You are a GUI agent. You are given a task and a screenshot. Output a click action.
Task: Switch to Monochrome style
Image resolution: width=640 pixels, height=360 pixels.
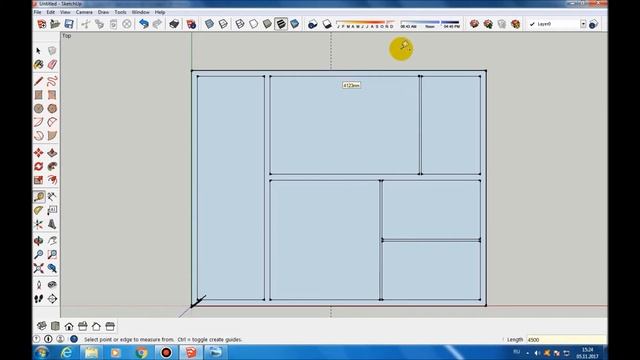tap(294, 24)
